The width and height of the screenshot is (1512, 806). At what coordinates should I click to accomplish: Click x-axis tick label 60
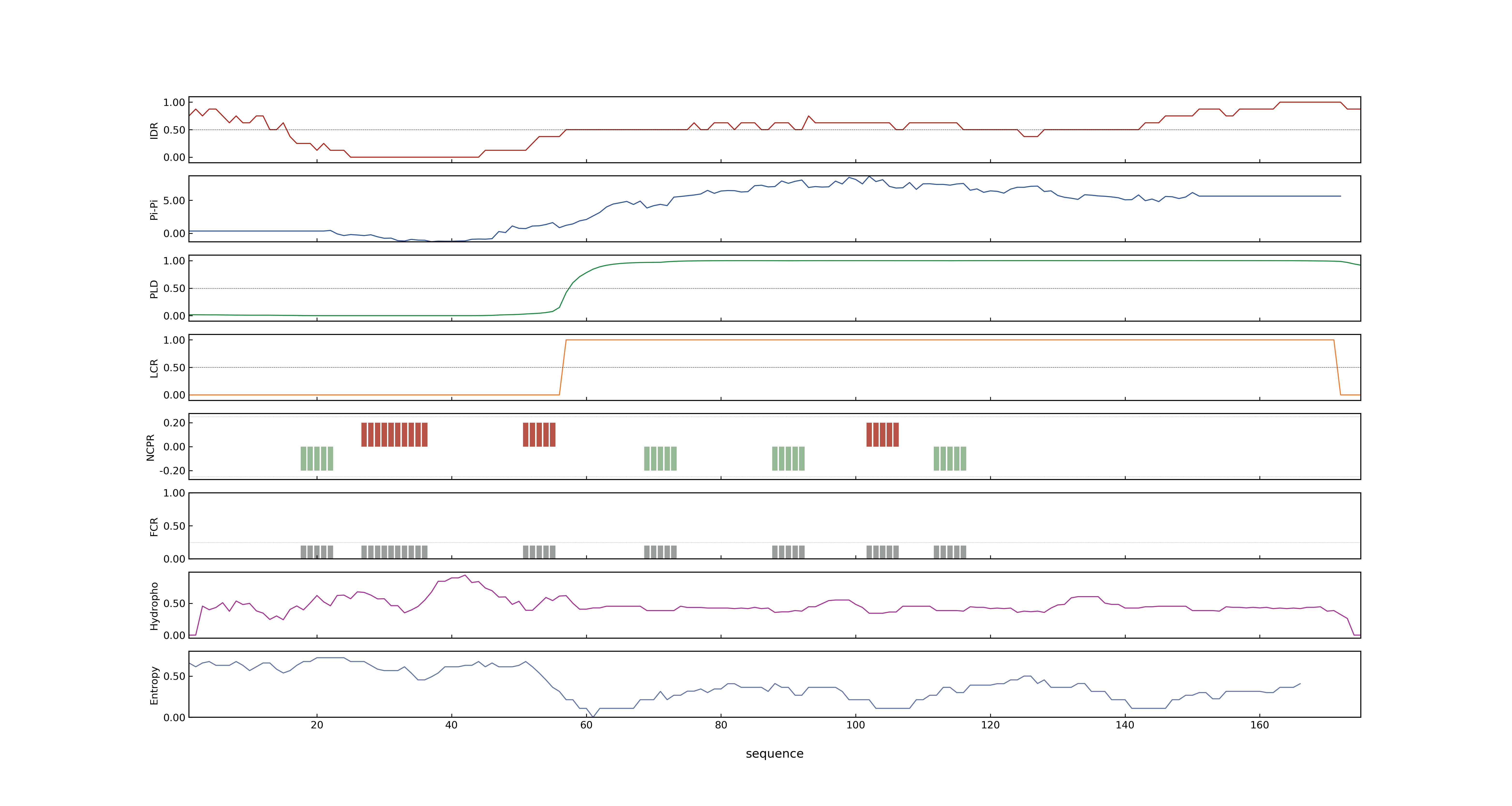pyautogui.click(x=586, y=725)
